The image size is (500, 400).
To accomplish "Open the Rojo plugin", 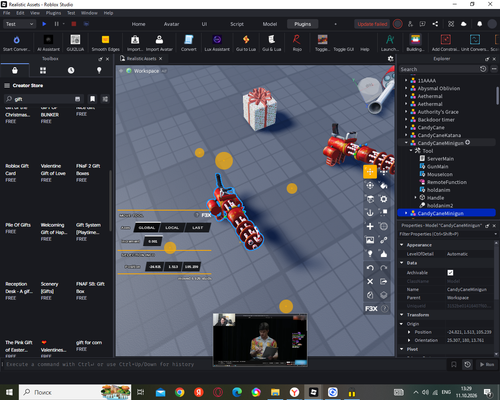I will [297, 43].
